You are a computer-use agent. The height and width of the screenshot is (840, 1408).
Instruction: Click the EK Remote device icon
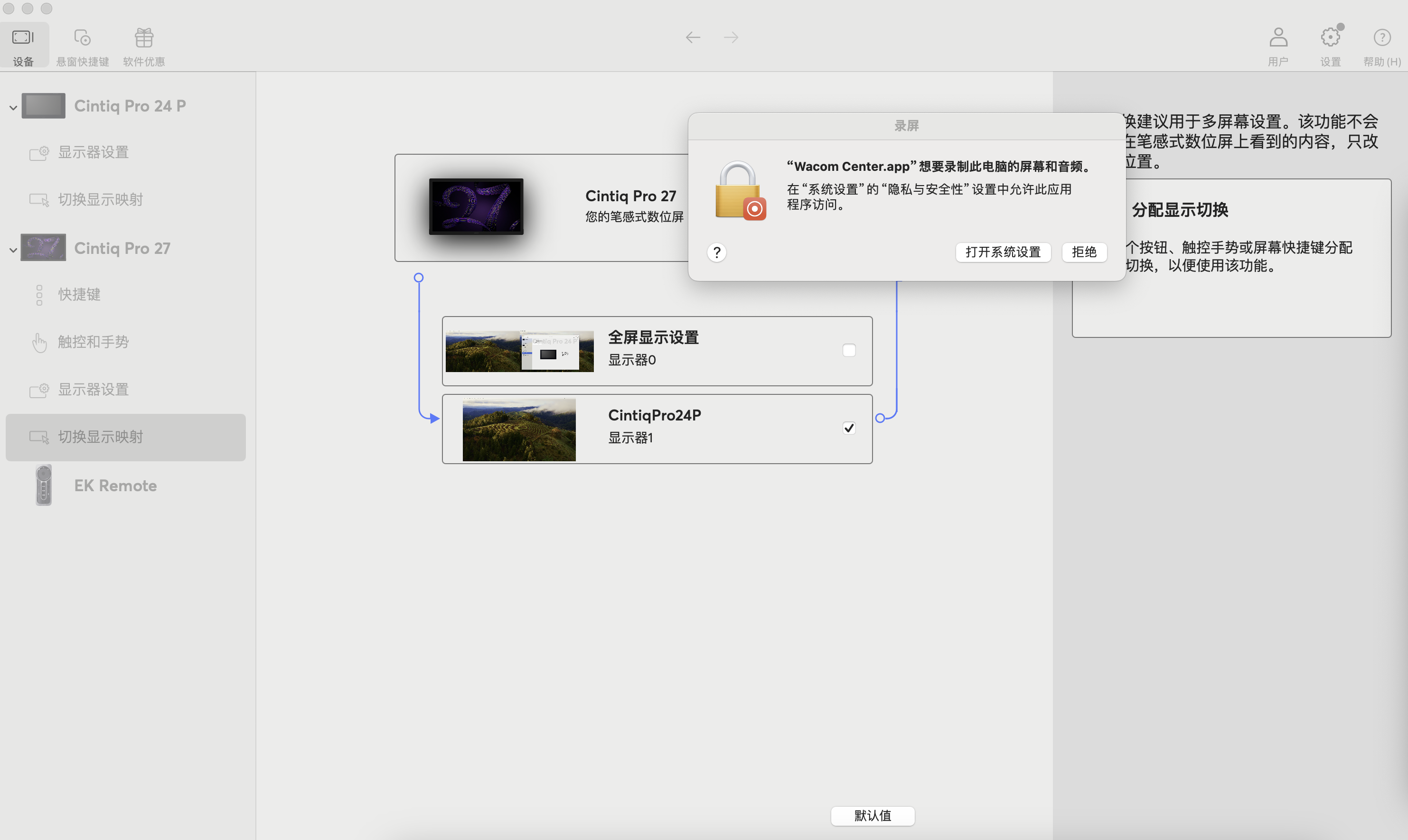[x=44, y=485]
